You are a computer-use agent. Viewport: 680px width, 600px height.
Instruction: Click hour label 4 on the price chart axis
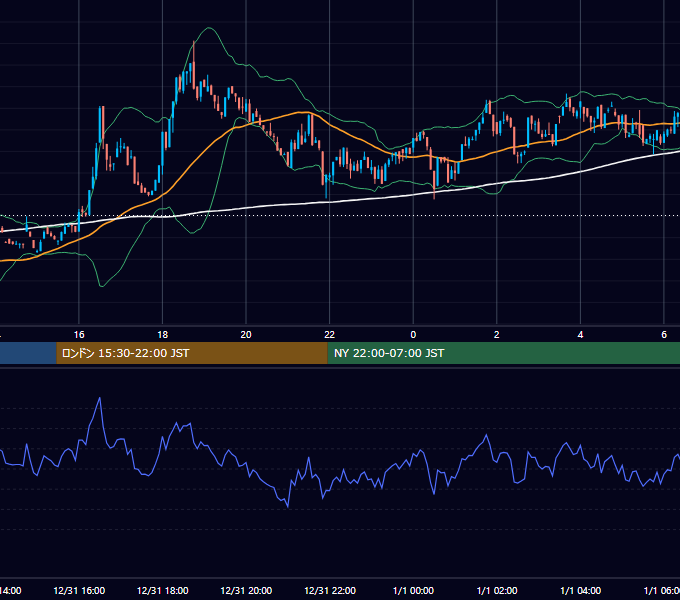pyautogui.click(x=580, y=334)
